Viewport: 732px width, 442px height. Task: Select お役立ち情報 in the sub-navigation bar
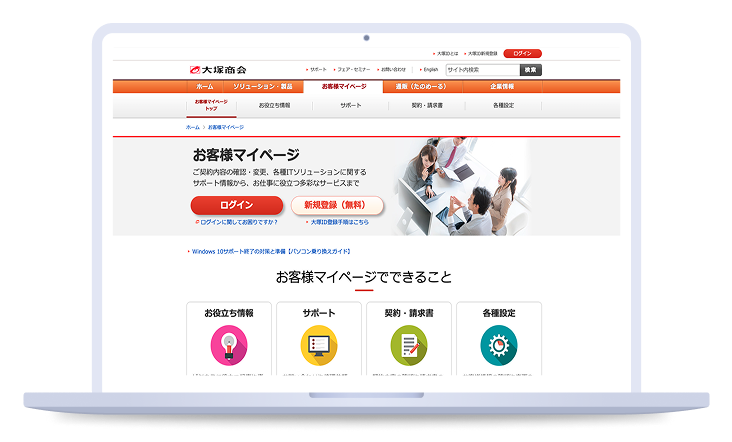pyautogui.click(x=274, y=105)
